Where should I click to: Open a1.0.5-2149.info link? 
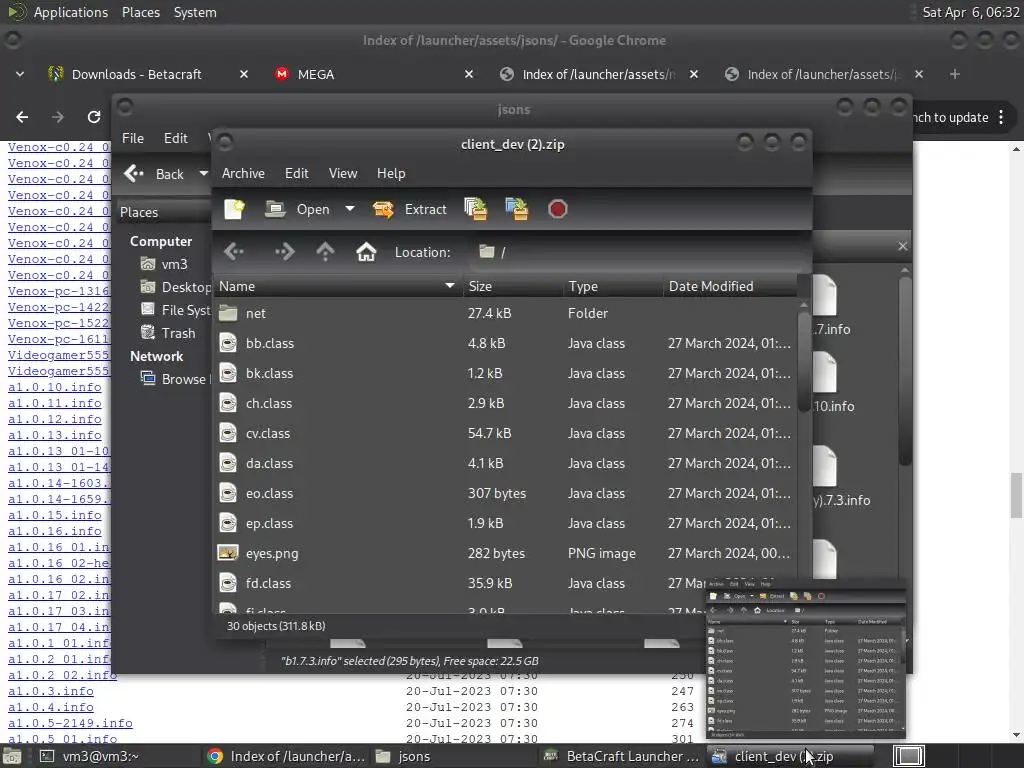click(x=71, y=723)
